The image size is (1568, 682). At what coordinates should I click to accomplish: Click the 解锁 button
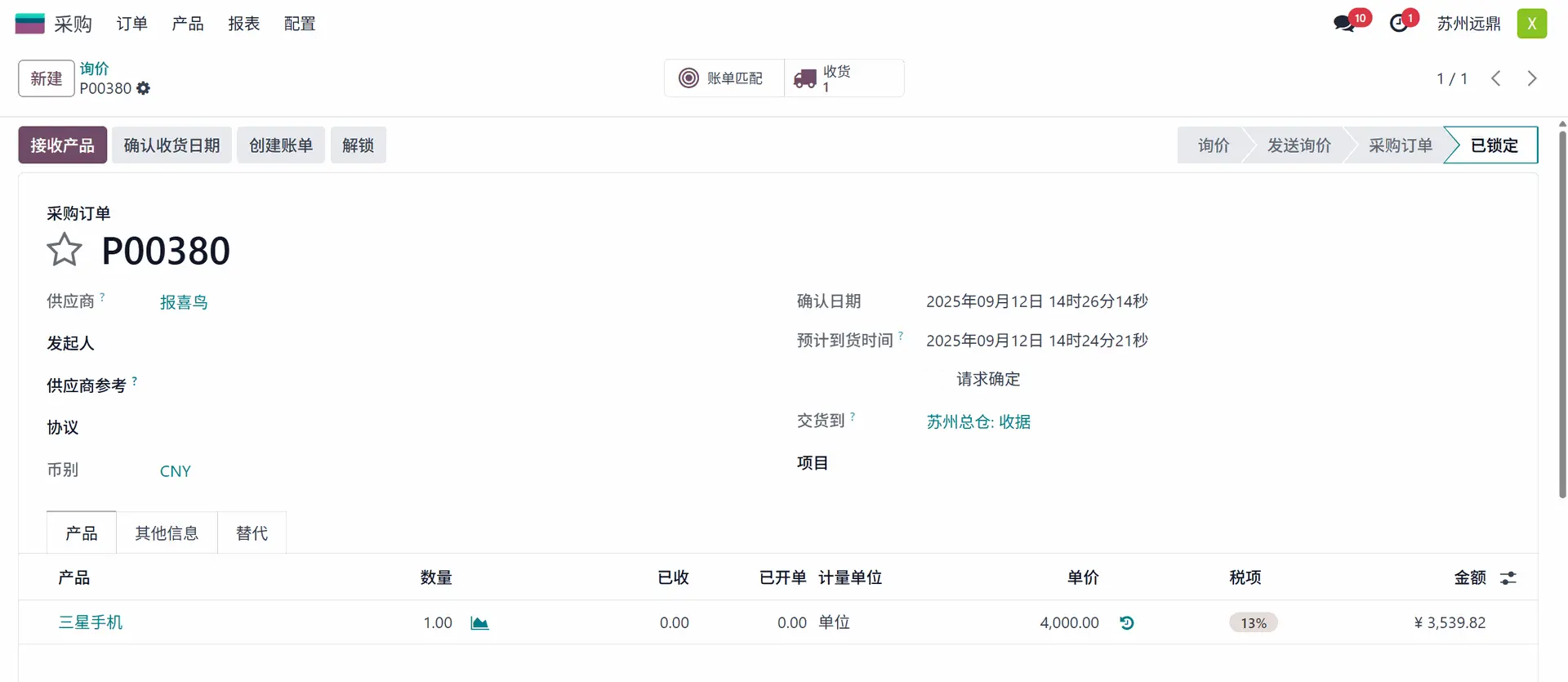pos(358,145)
